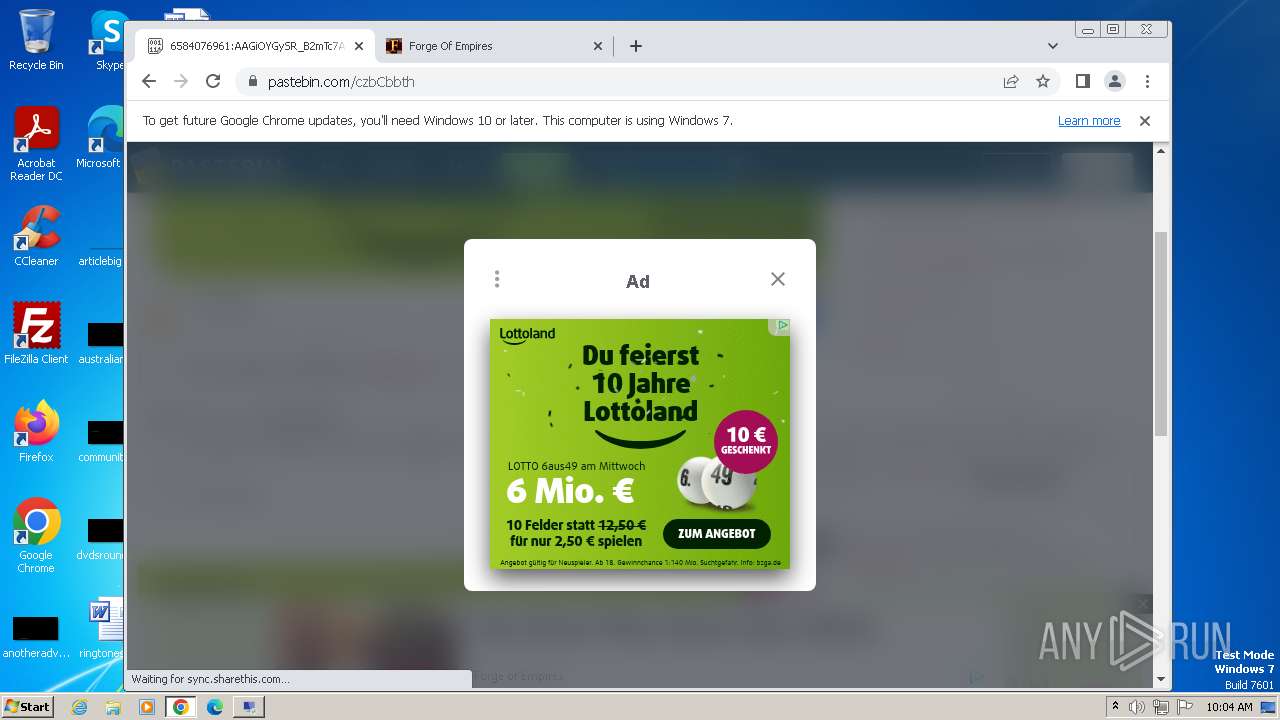Open the Windows Start menu
This screenshot has width=1280, height=720.
pyautogui.click(x=27, y=707)
